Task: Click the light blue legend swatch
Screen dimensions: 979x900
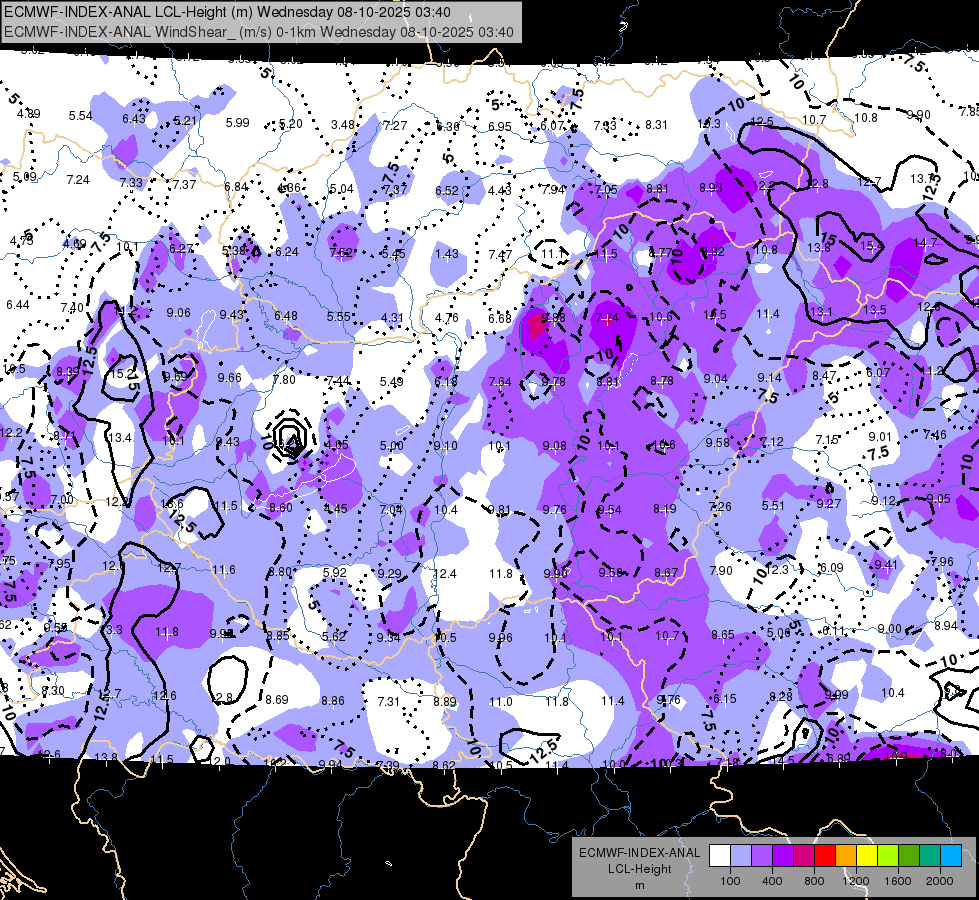Action: [x=741, y=856]
